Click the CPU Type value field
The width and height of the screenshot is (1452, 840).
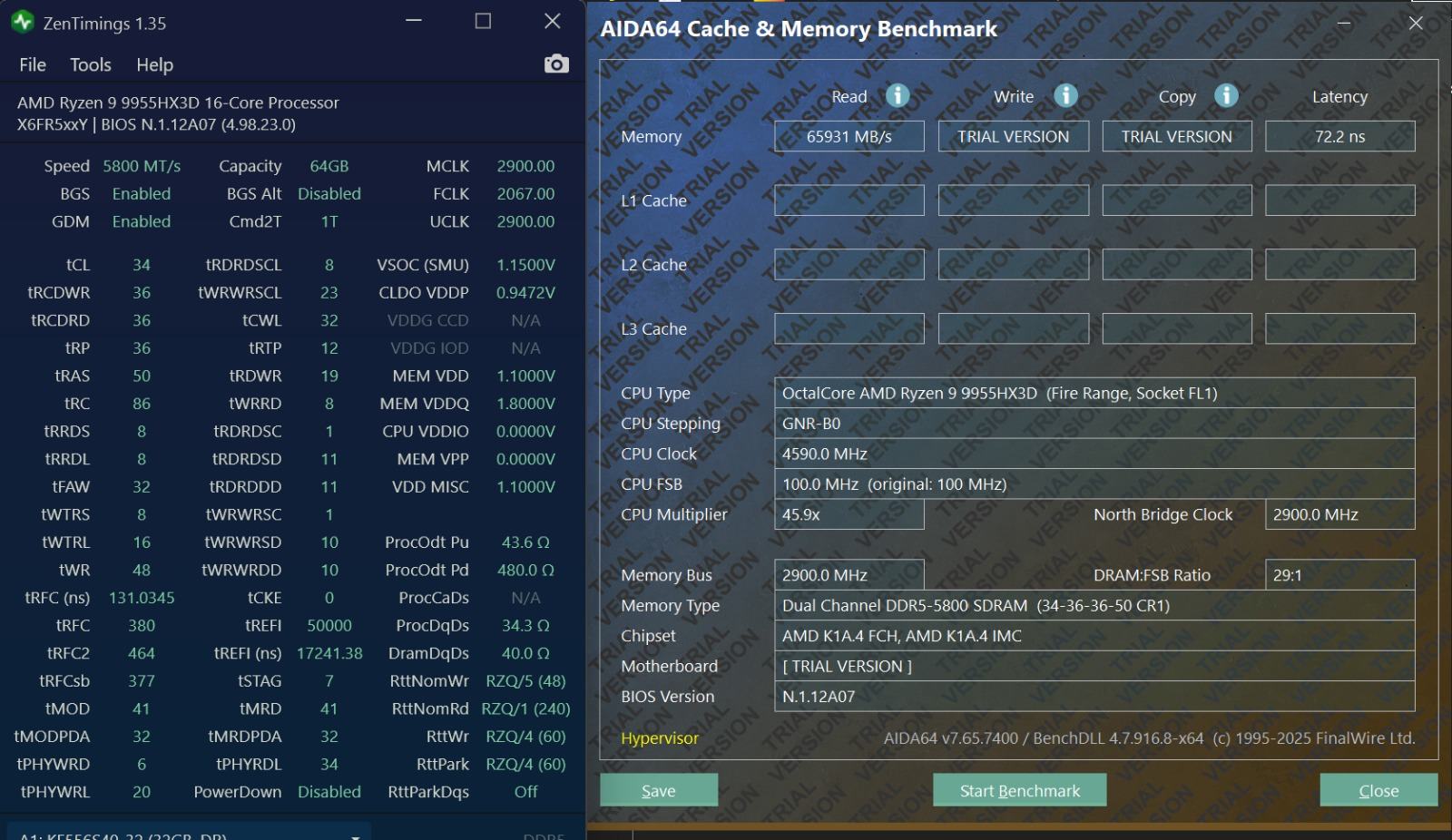pyautogui.click(x=1094, y=393)
